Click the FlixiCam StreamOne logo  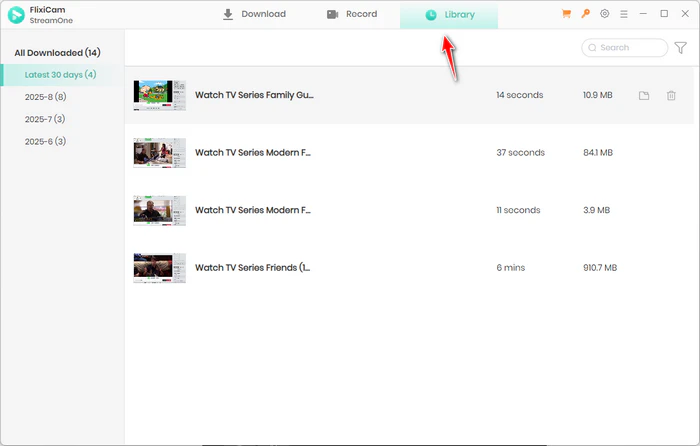(x=15, y=15)
